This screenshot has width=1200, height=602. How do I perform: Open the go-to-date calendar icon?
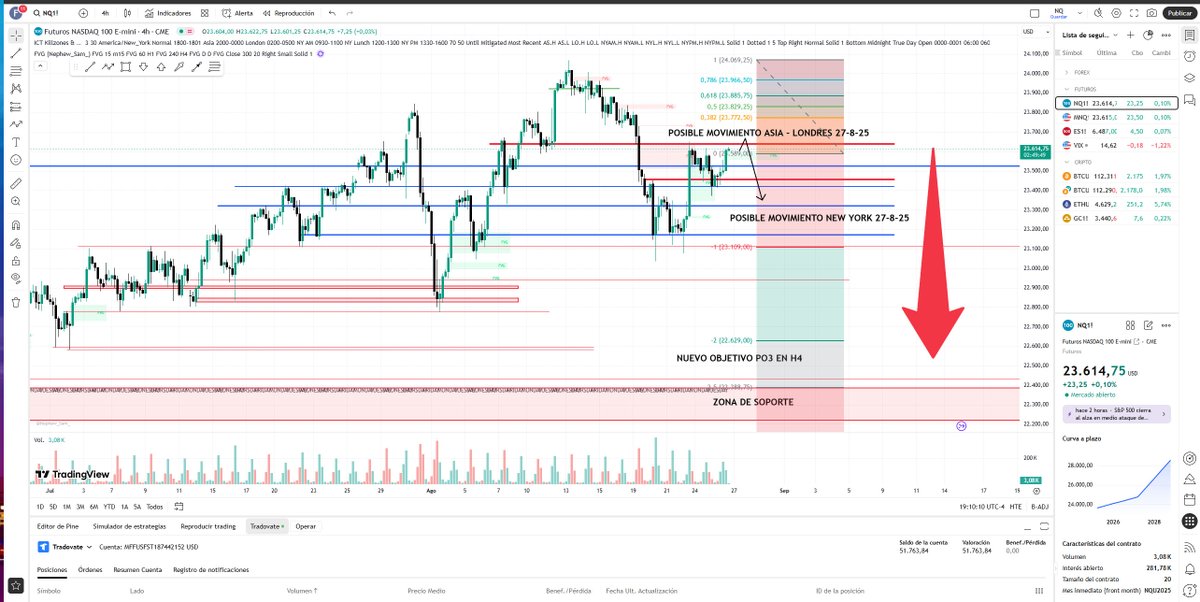pos(177,506)
